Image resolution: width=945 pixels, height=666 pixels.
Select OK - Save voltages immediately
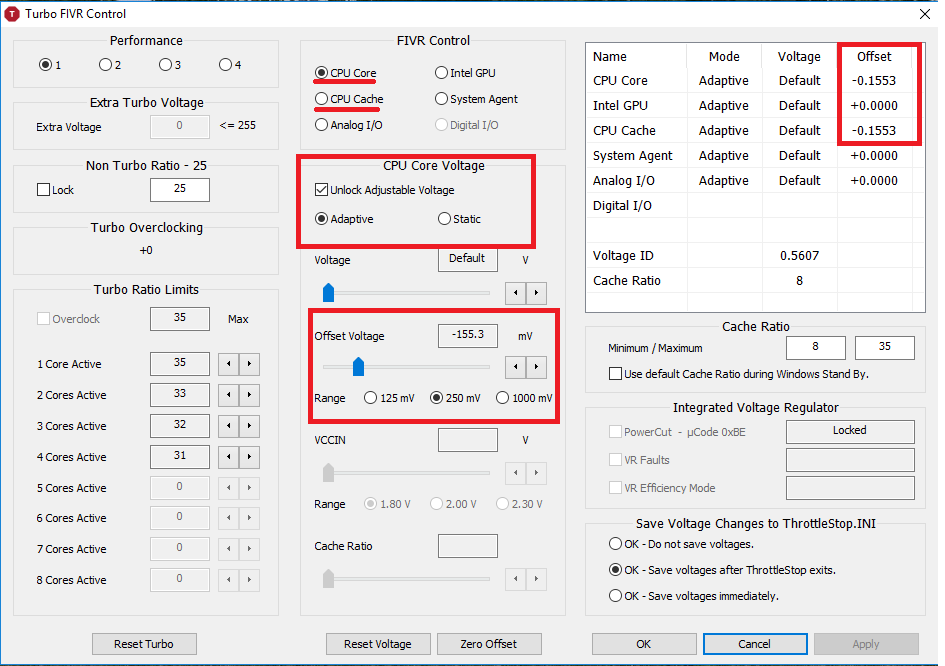(615, 595)
